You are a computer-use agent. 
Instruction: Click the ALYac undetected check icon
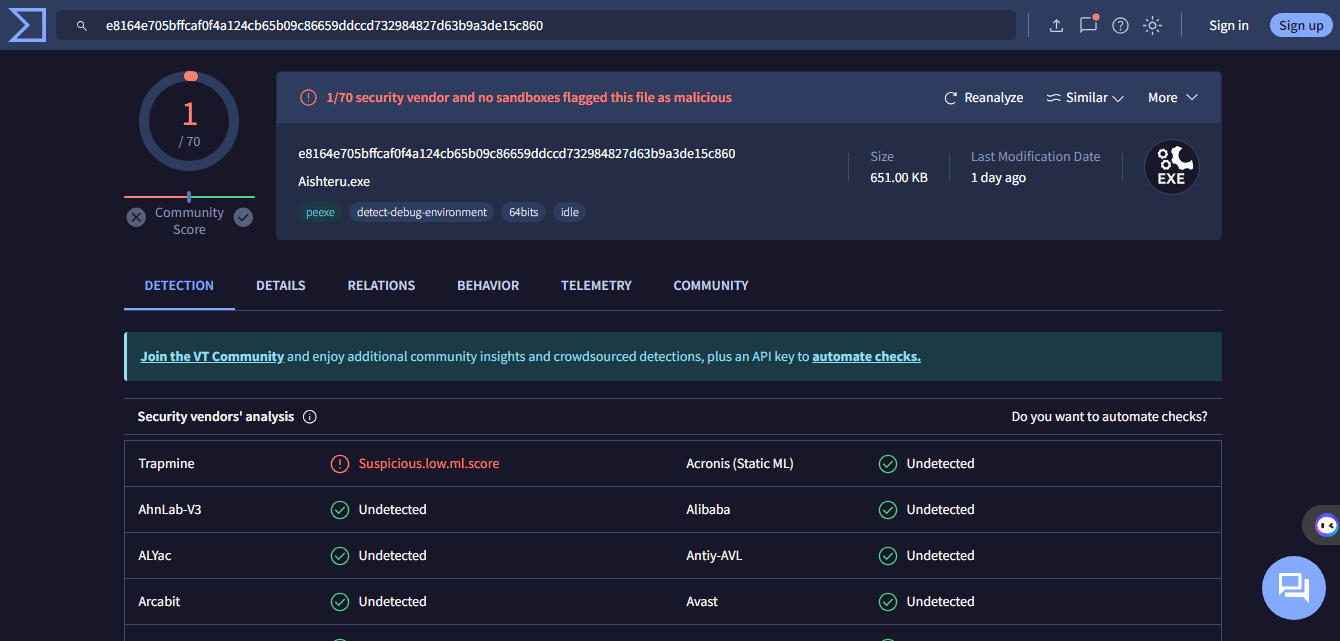click(x=340, y=556)
